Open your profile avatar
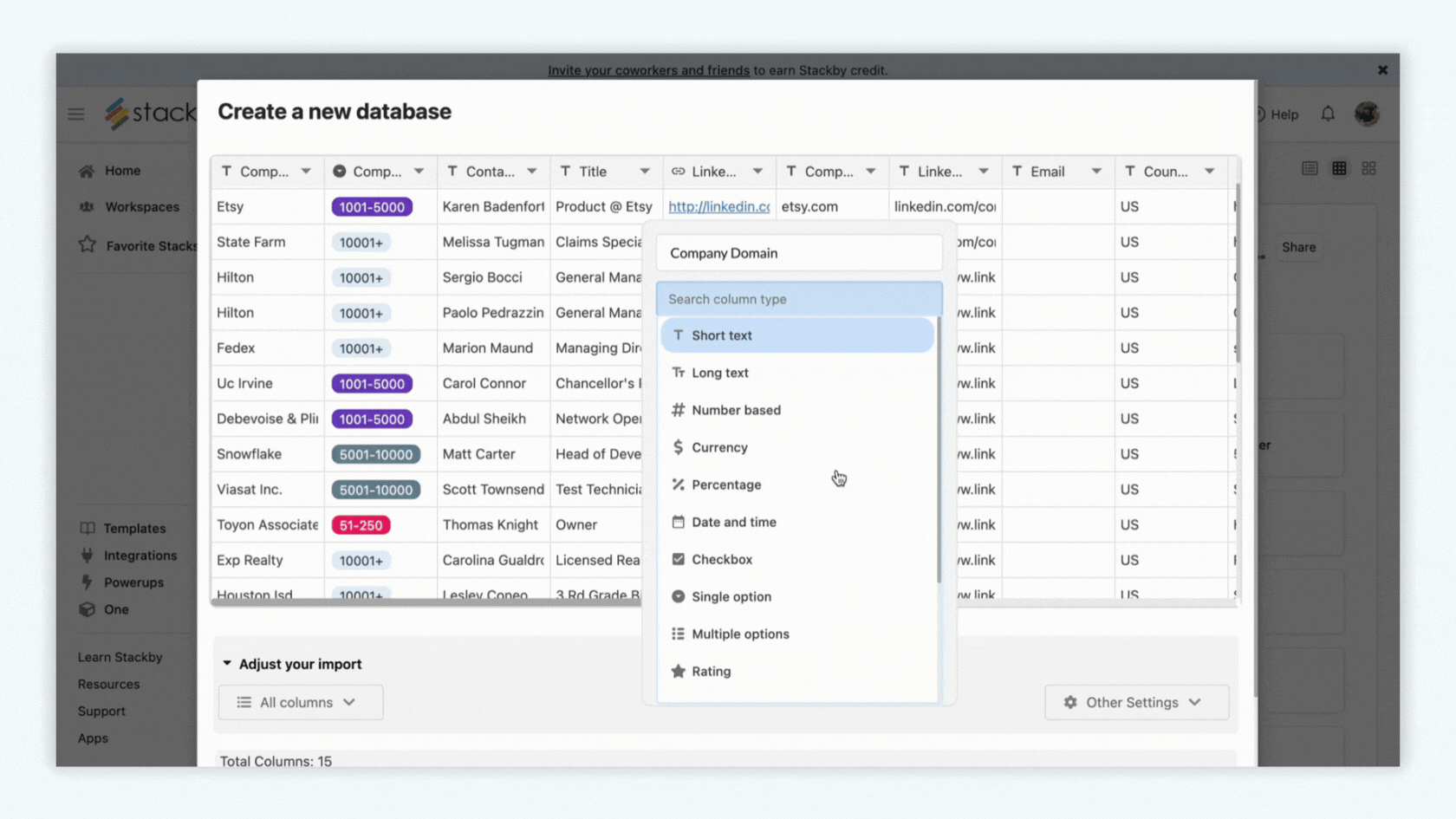 [x=1367, y=114]
